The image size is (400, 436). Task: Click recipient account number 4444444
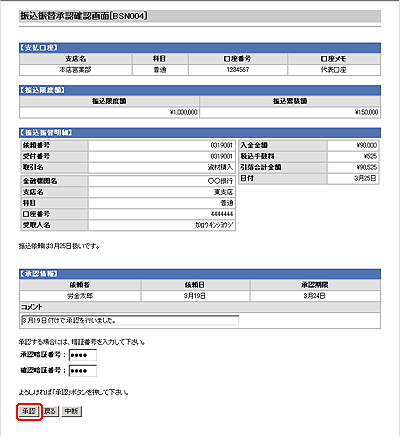point(162,214)
